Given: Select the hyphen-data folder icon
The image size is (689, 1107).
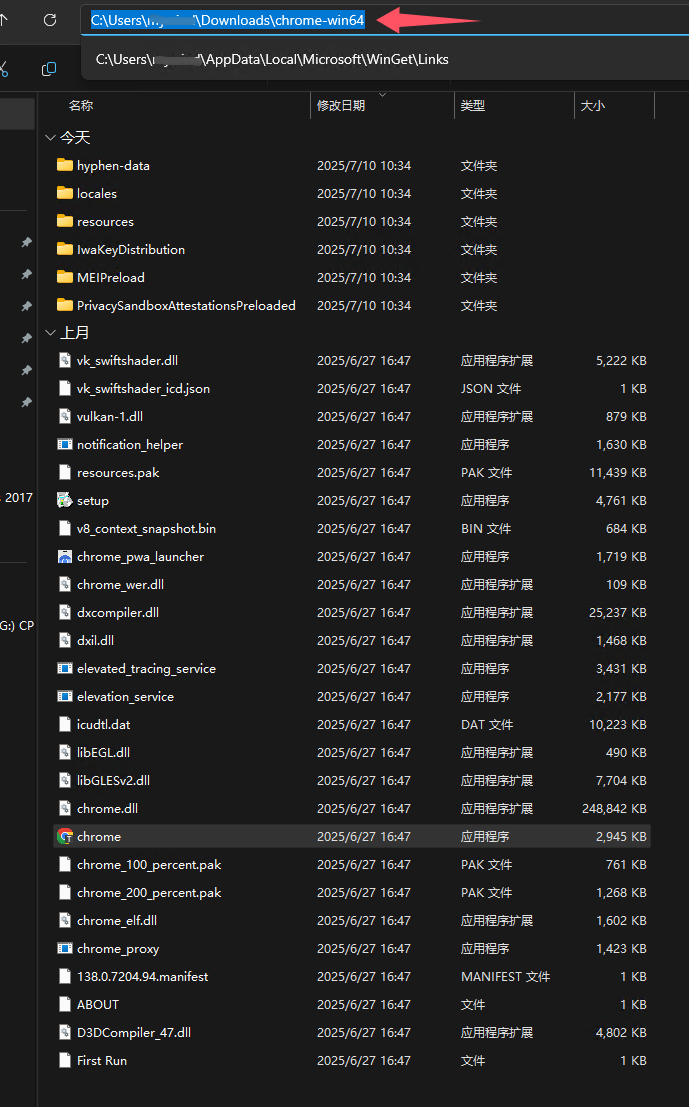Looking at the screenshot, I should [65, 165].
